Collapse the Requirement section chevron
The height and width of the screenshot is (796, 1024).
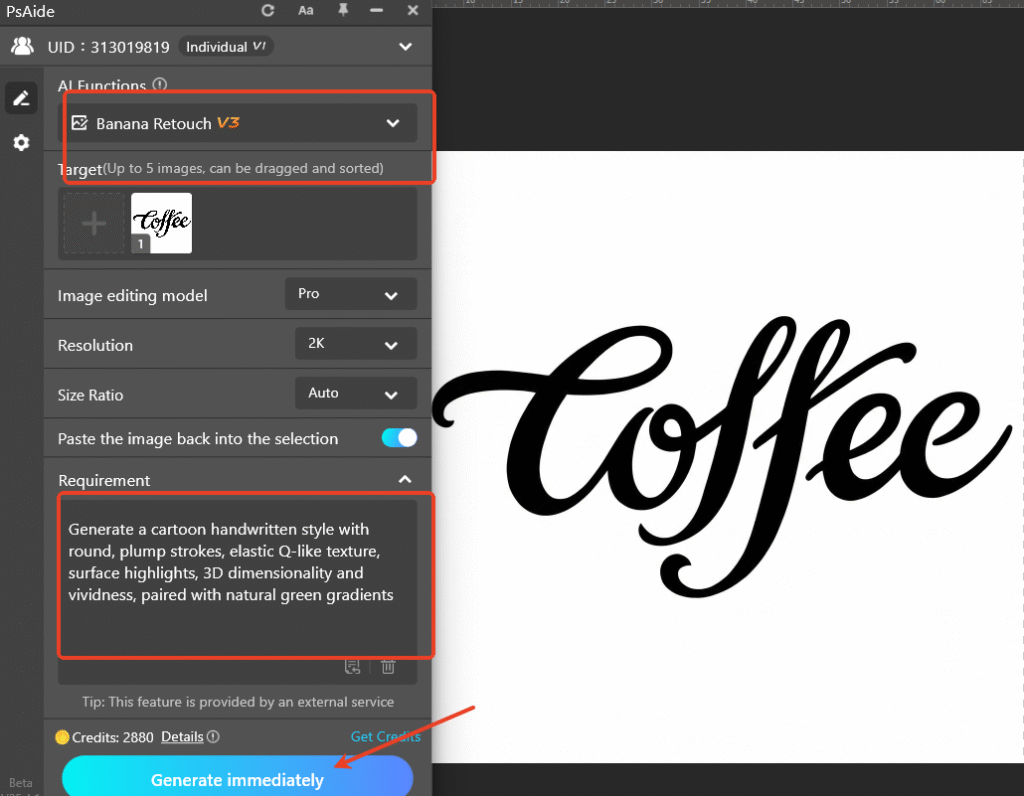[x=404, y=480]
